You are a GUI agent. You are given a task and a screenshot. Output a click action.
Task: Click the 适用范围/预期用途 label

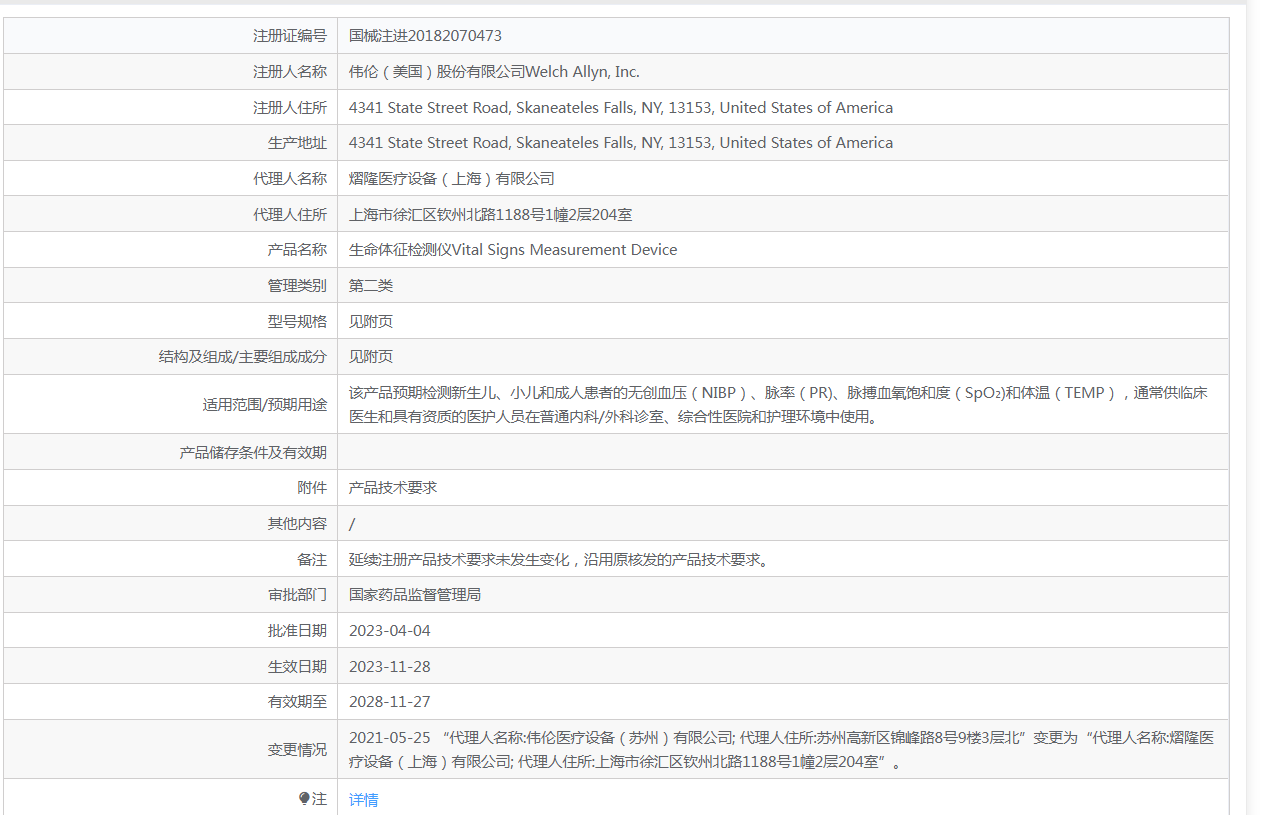[265, 405]
